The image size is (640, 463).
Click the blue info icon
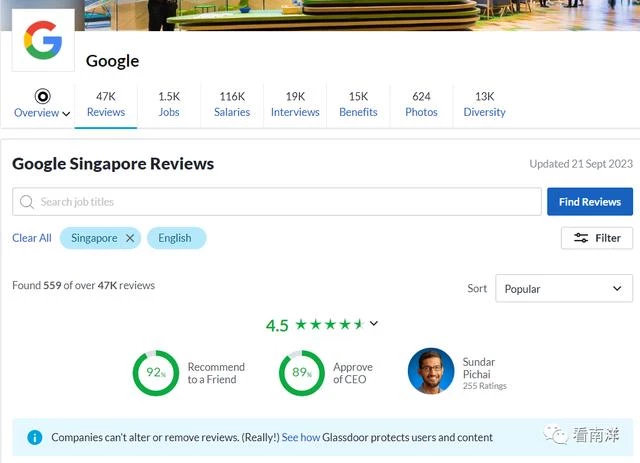coord(35,438)
